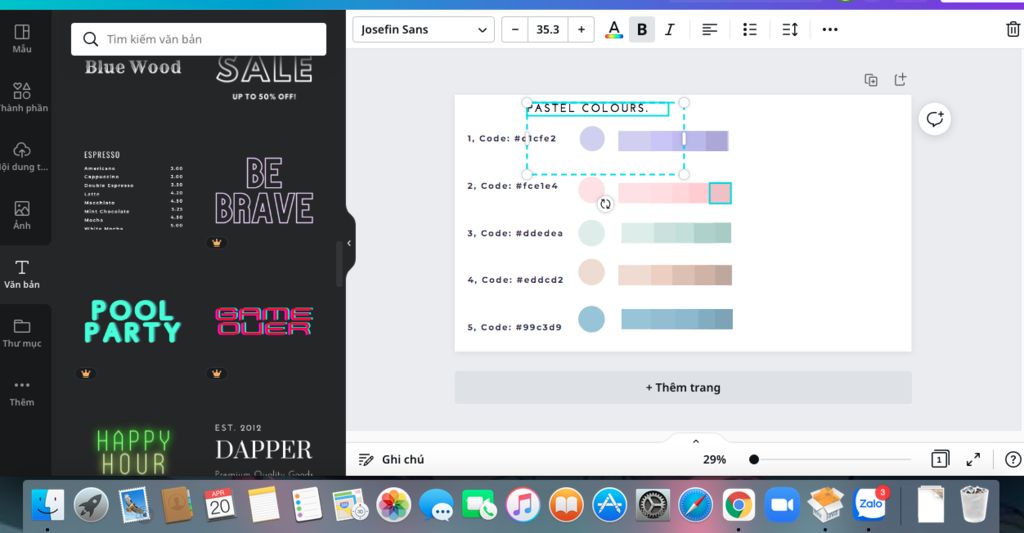Image resolution: width=1024 pixels, height=533 pixels.
Task: Toggle bold formatting
Action: [x=642, y=29]
